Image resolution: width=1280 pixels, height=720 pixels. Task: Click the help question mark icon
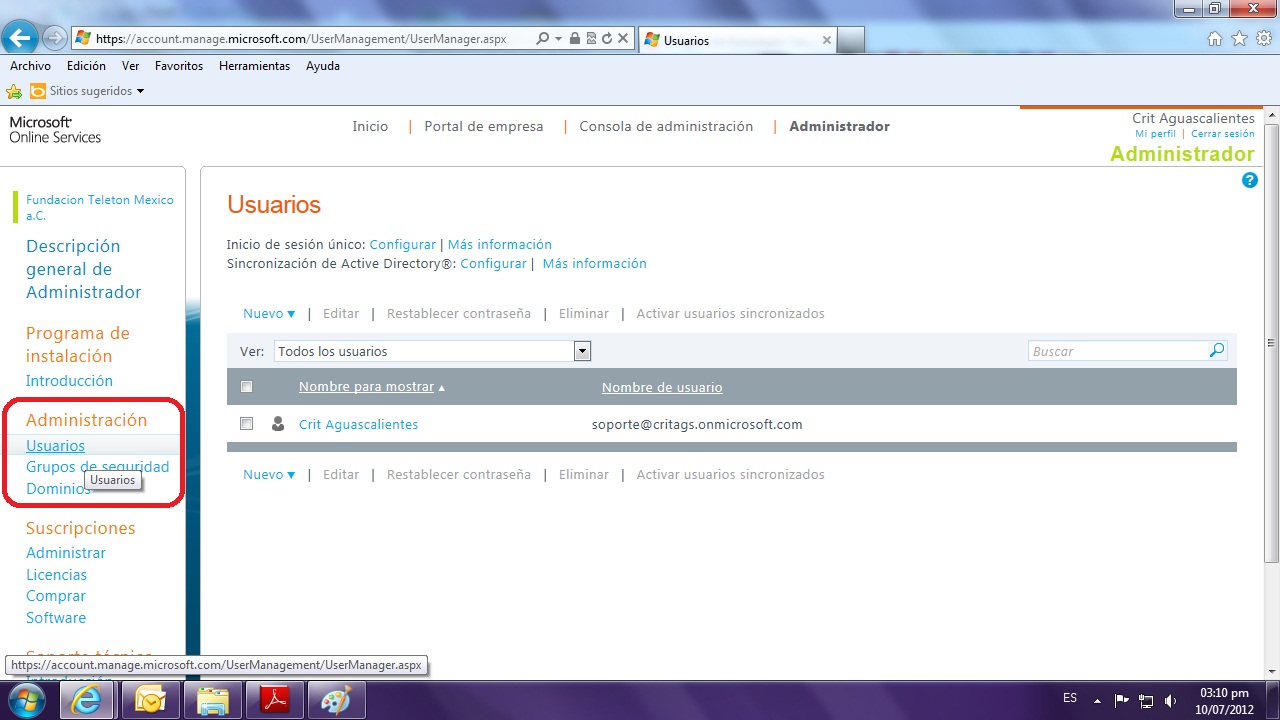tap(1249, 180)
